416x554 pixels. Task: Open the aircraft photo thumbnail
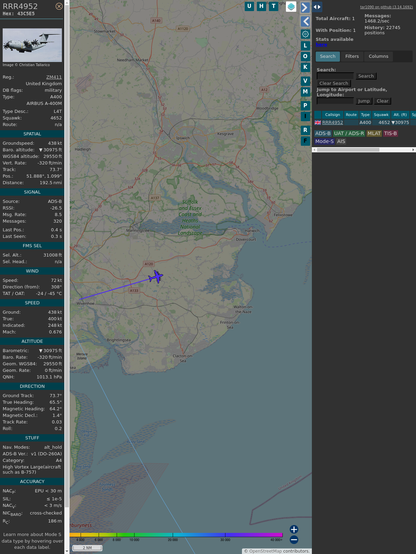pos(32,45)
